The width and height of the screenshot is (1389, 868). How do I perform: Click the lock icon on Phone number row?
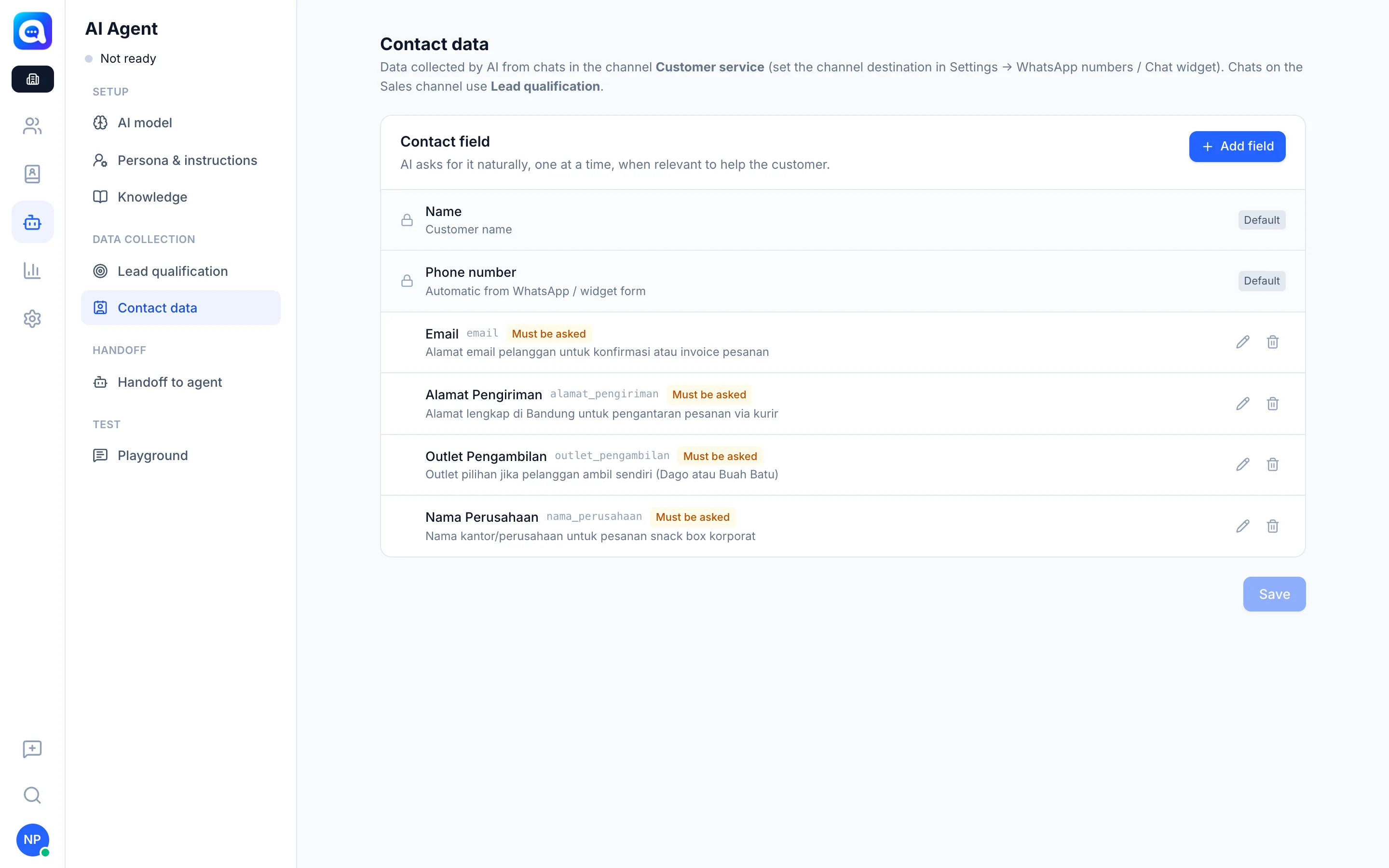[x=407, y=281]
